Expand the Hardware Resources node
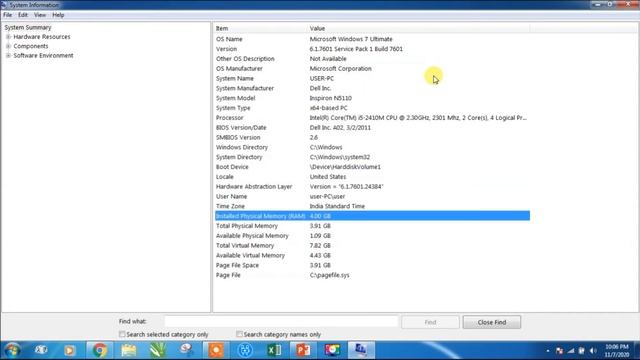 point(8,37)
